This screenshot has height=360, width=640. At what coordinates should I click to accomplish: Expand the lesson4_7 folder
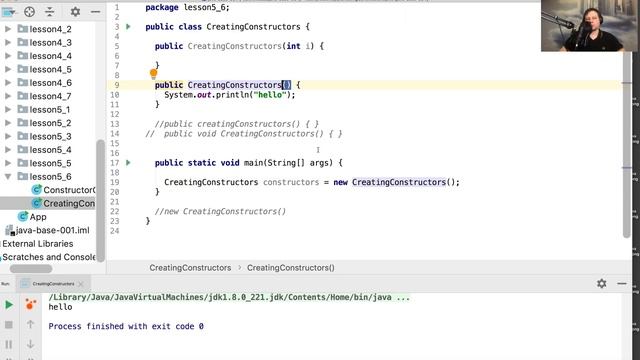coord(8,96)
